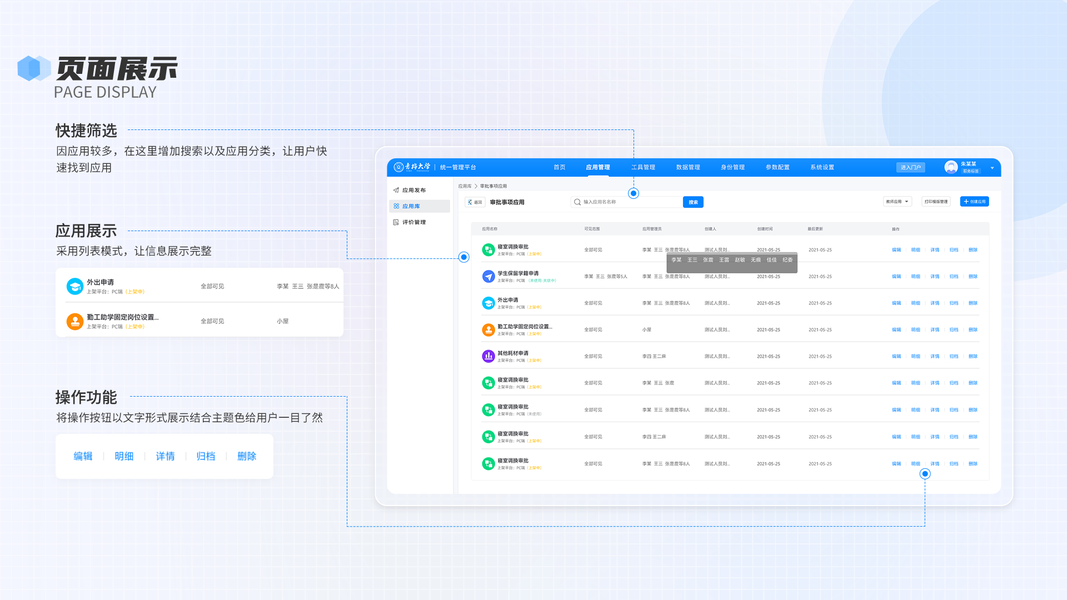Click 归档 in the 其他耗材申请 row
The image size is (1067, 600).
(x=953, y=356)
